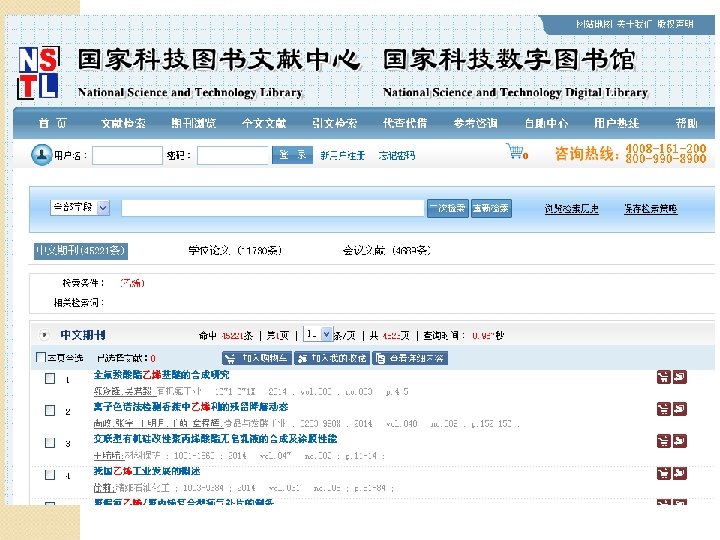Click the 重新检索 button
The width and height of the screenshot is (720, 540).
(491, 208)
